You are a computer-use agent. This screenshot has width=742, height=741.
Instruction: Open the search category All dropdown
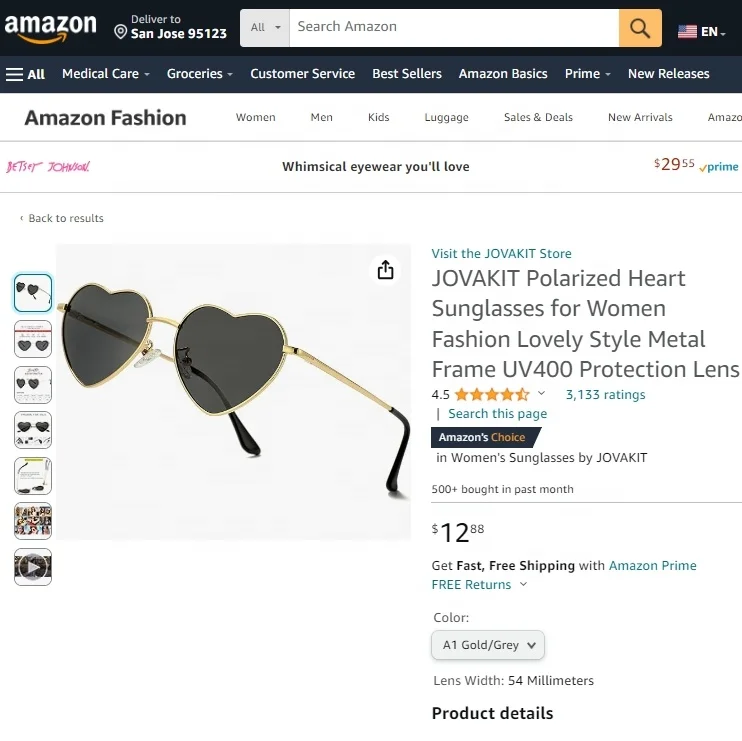tap(265, 27)
